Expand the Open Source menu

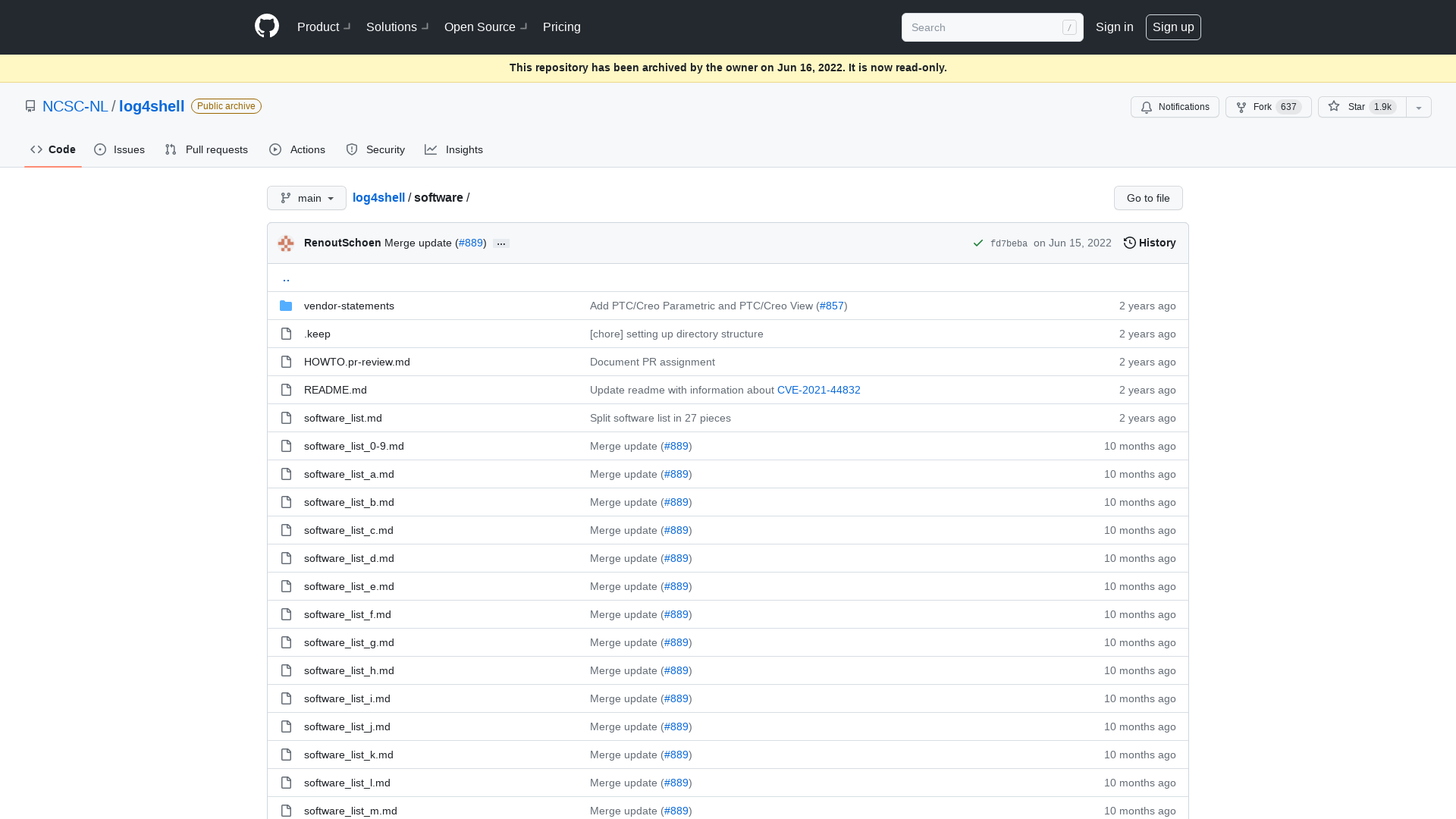pyautogui.click(x=486, y=27)
